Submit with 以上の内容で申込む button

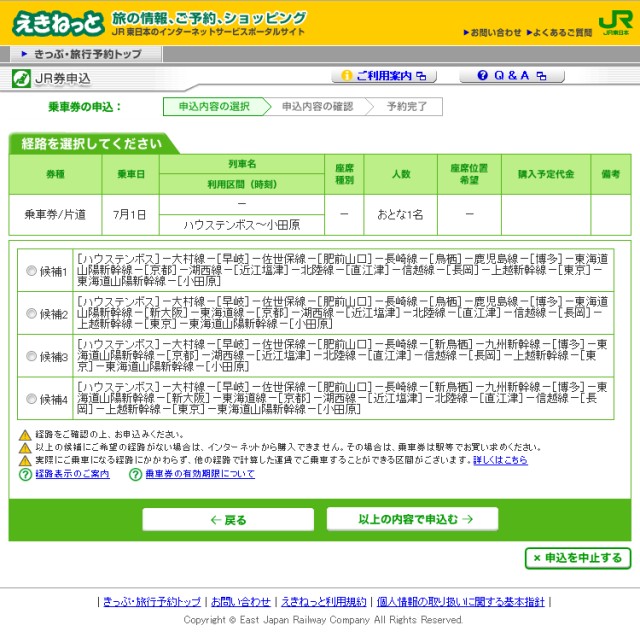tap(412, 519)
